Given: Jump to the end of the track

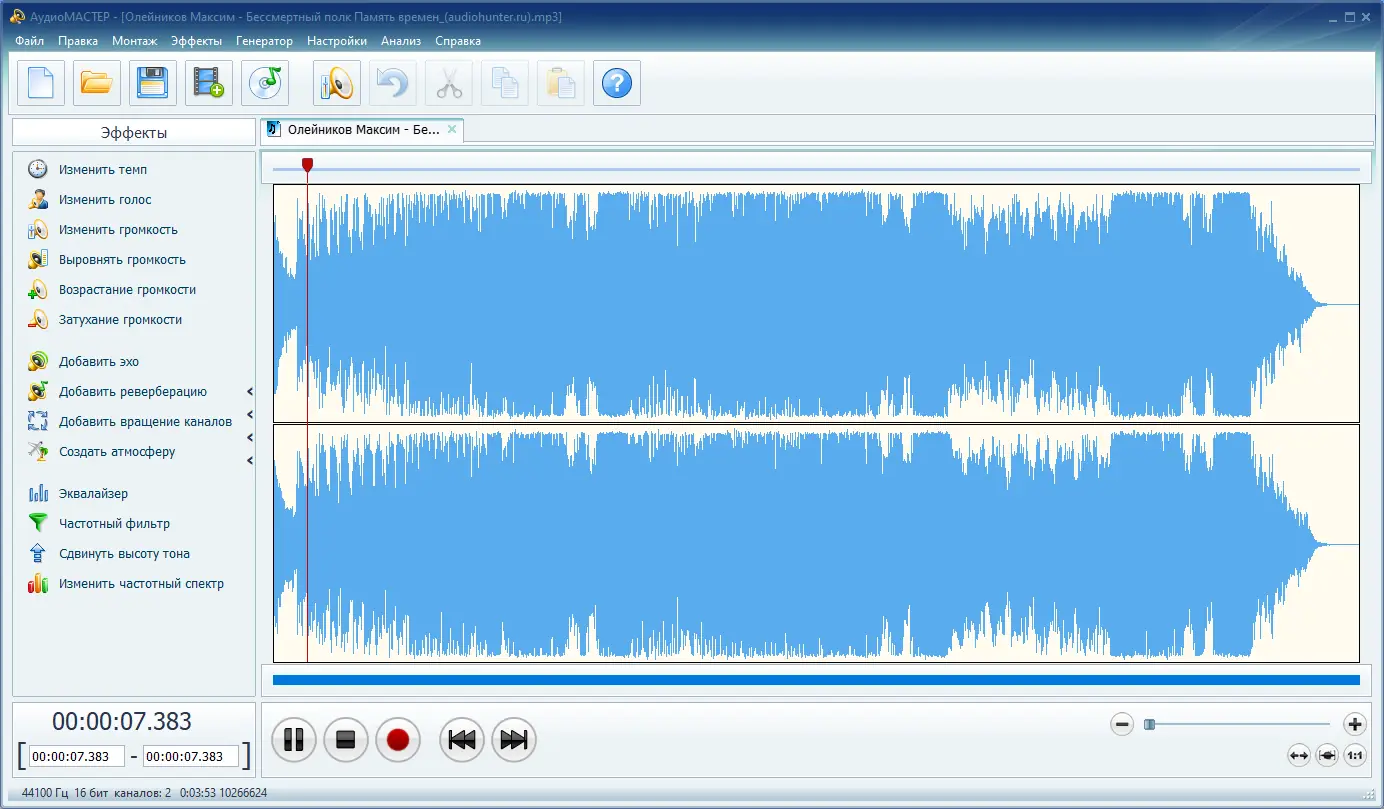Looking at the screenshot, I should point(514,740).
